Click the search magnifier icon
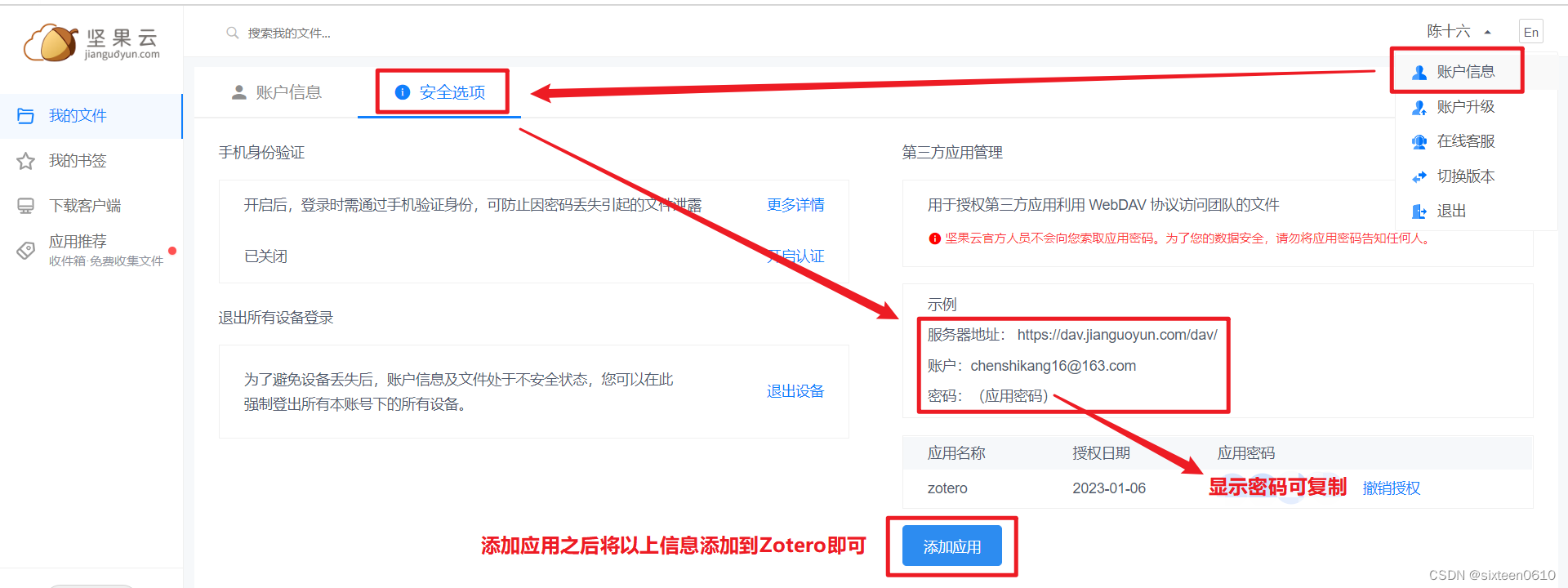The image size is (1568, 588). (x=233, y=33)
